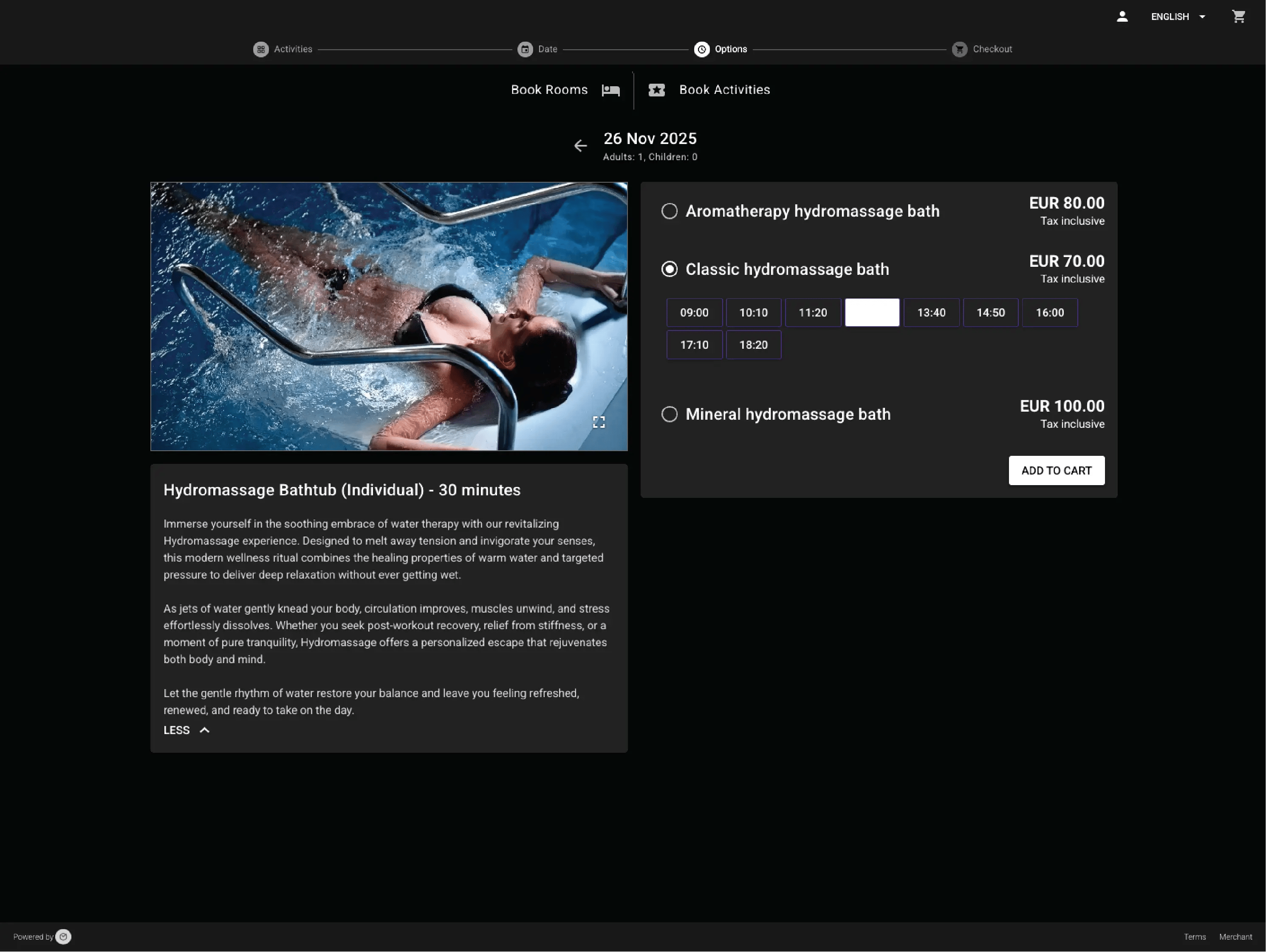Select the Aromatherapy hydromassage bath option
Image resolution: width=1266 pixels, height=952 pixels.
tap(670, 211)
